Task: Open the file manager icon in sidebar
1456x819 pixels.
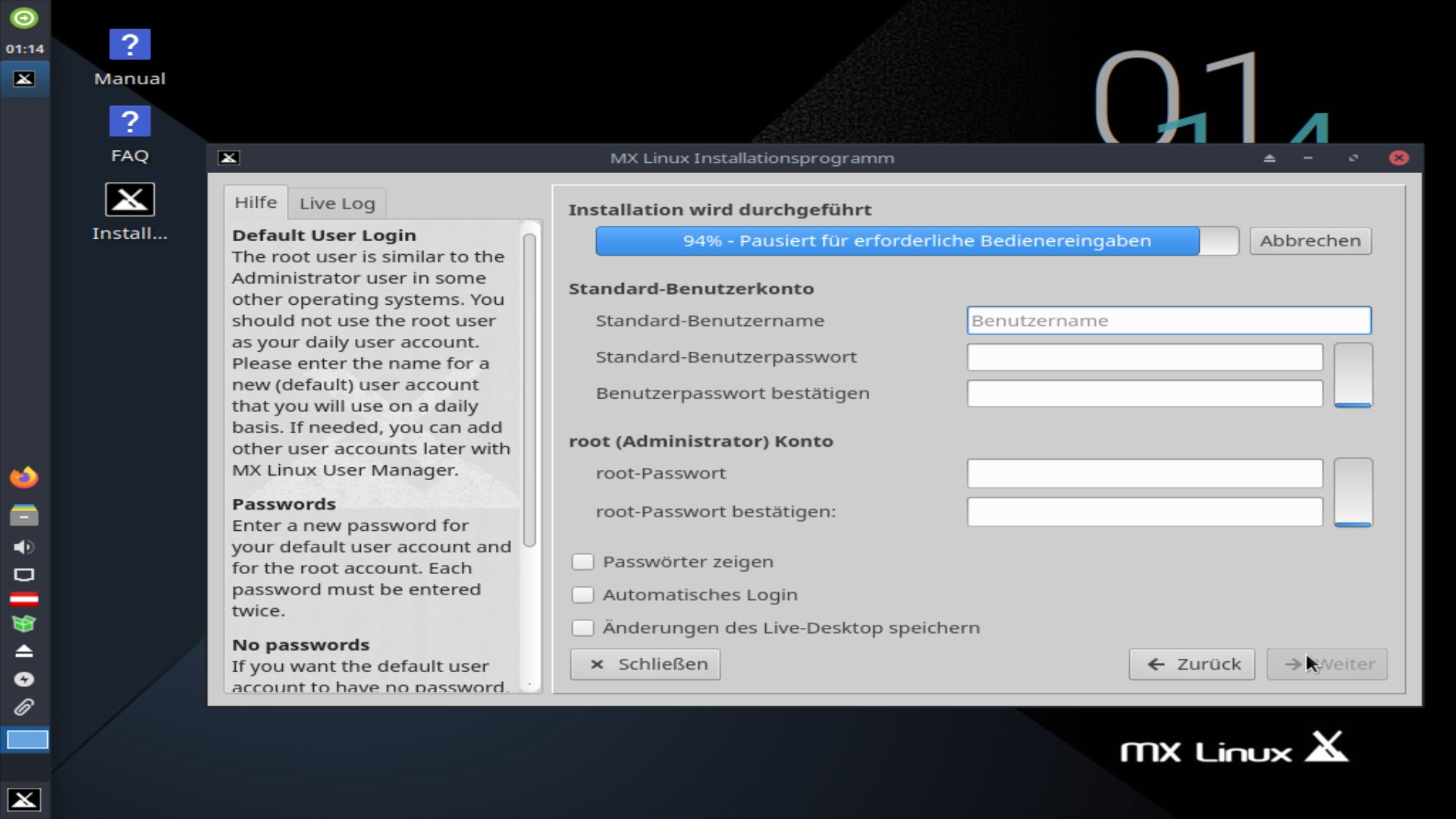Action: click(24, 515)
